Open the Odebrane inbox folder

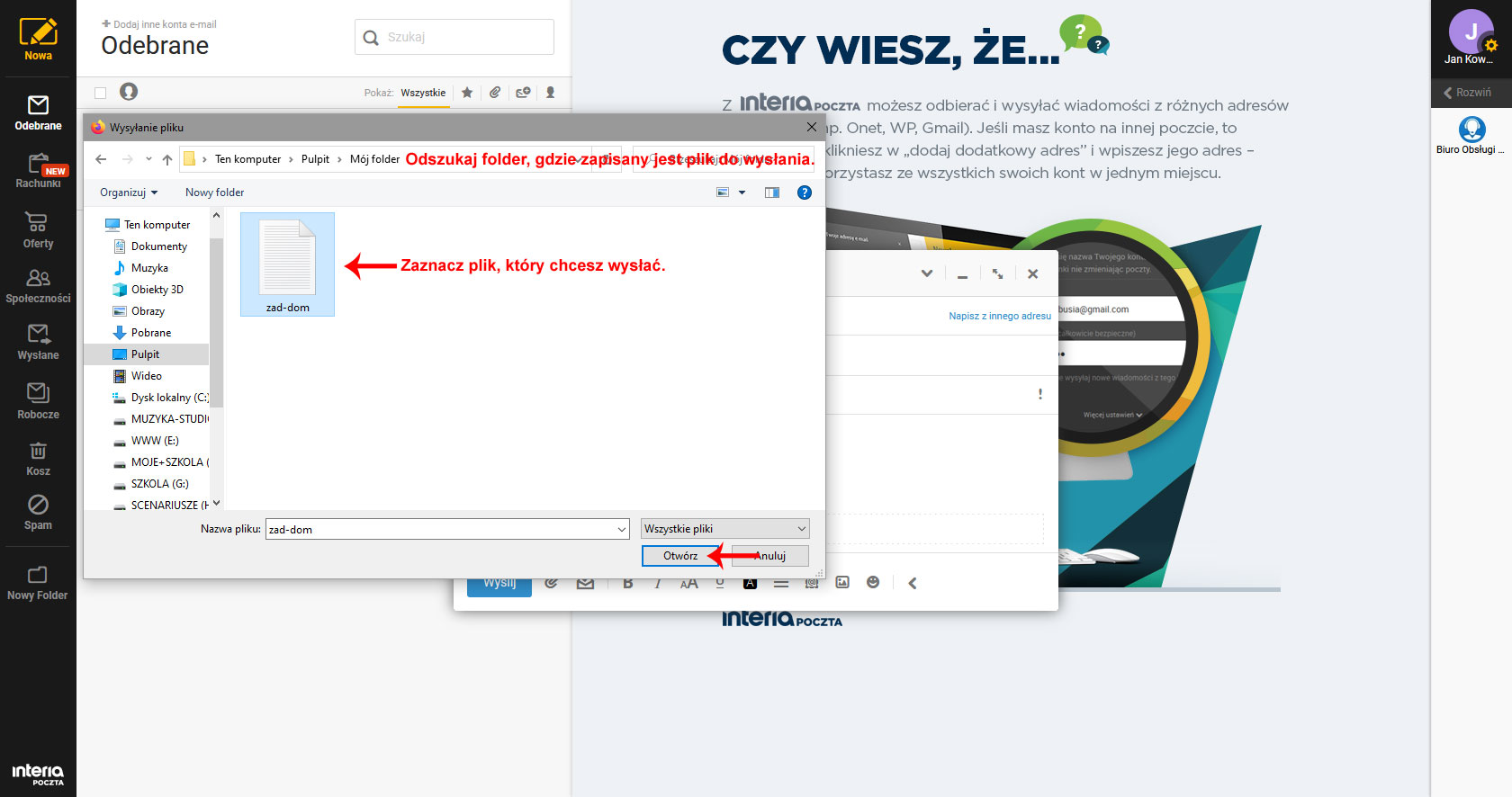[38, 113]
